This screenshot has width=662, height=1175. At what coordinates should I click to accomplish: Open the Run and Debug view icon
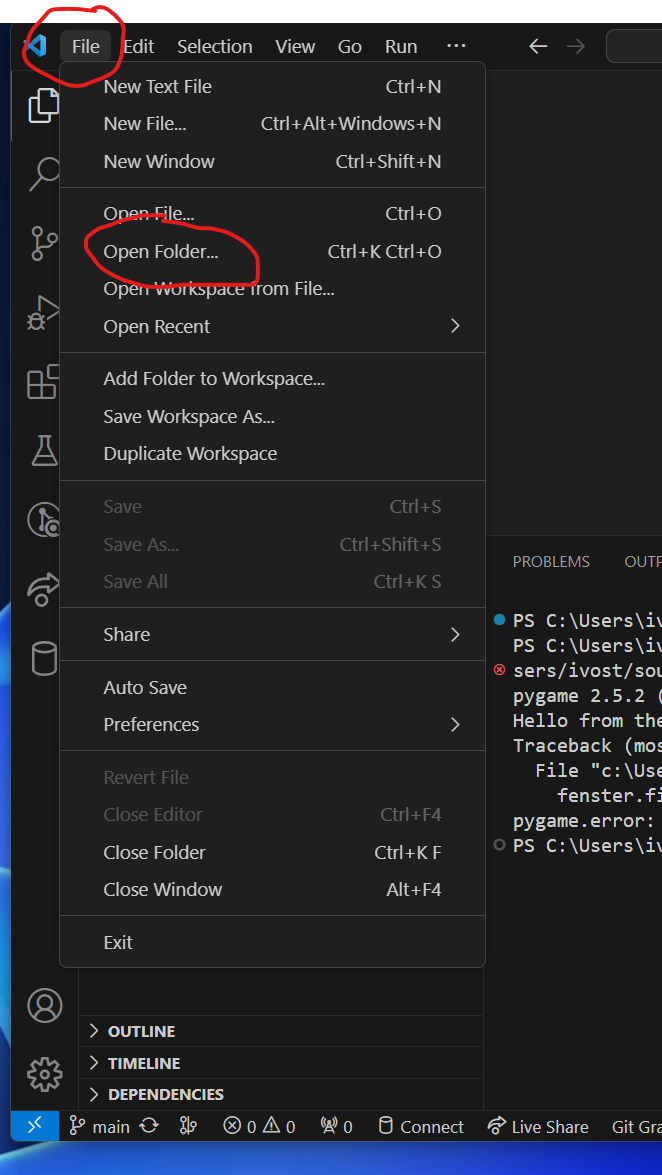pyautogui.click(x=43, y=312)
